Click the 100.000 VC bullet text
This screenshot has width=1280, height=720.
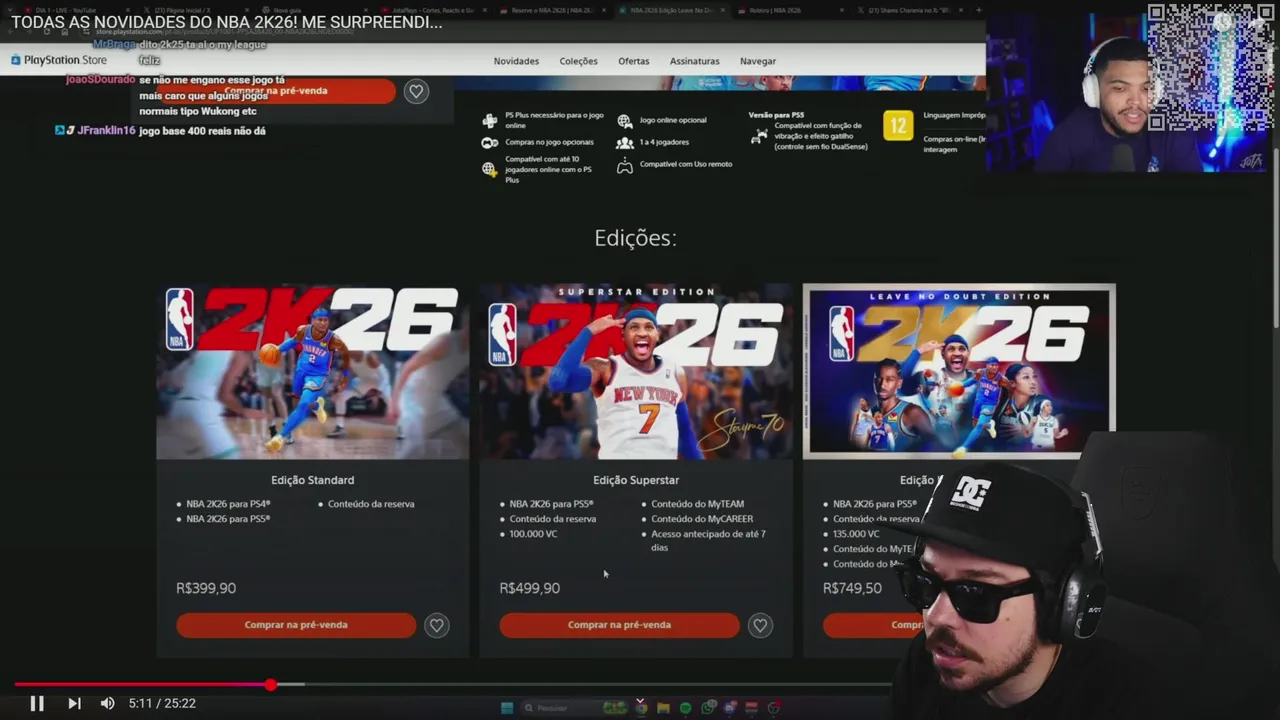(533, 534)
